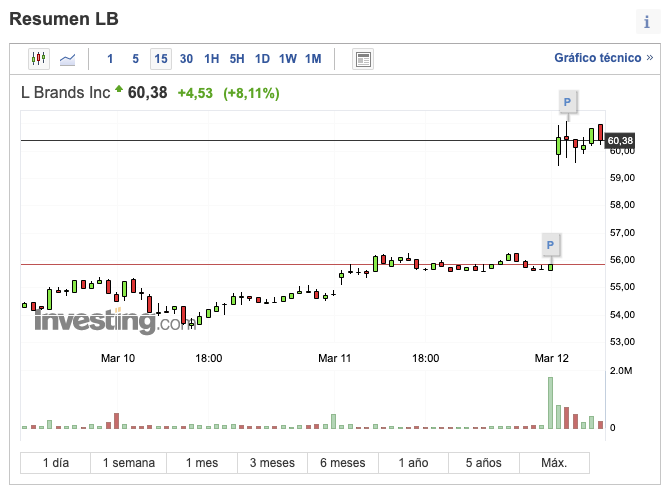Click the 57,00 price axis label
This screenshot has height=502, width=669.
[x=622, y=233]
